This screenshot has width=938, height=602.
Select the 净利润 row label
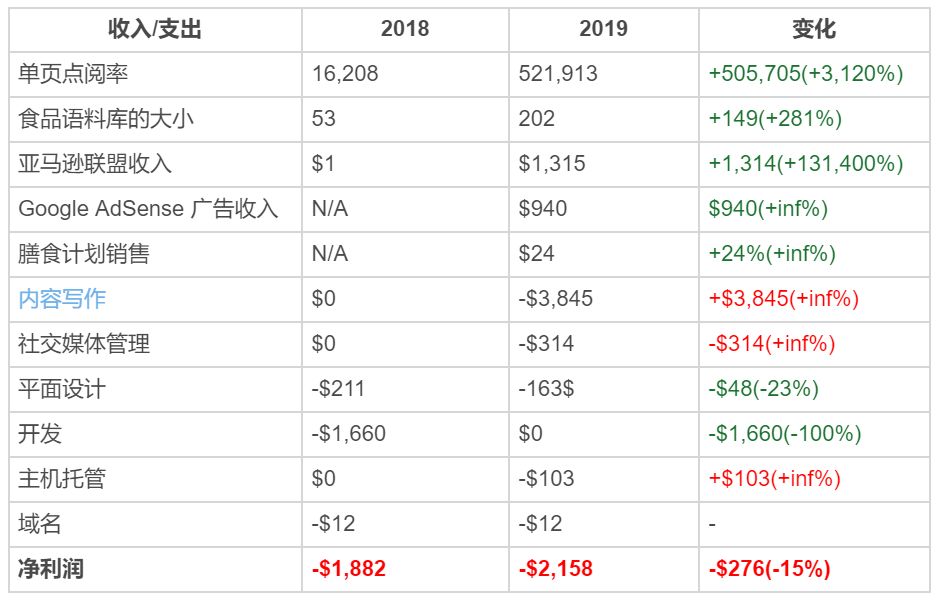click(x=51, y=569)
